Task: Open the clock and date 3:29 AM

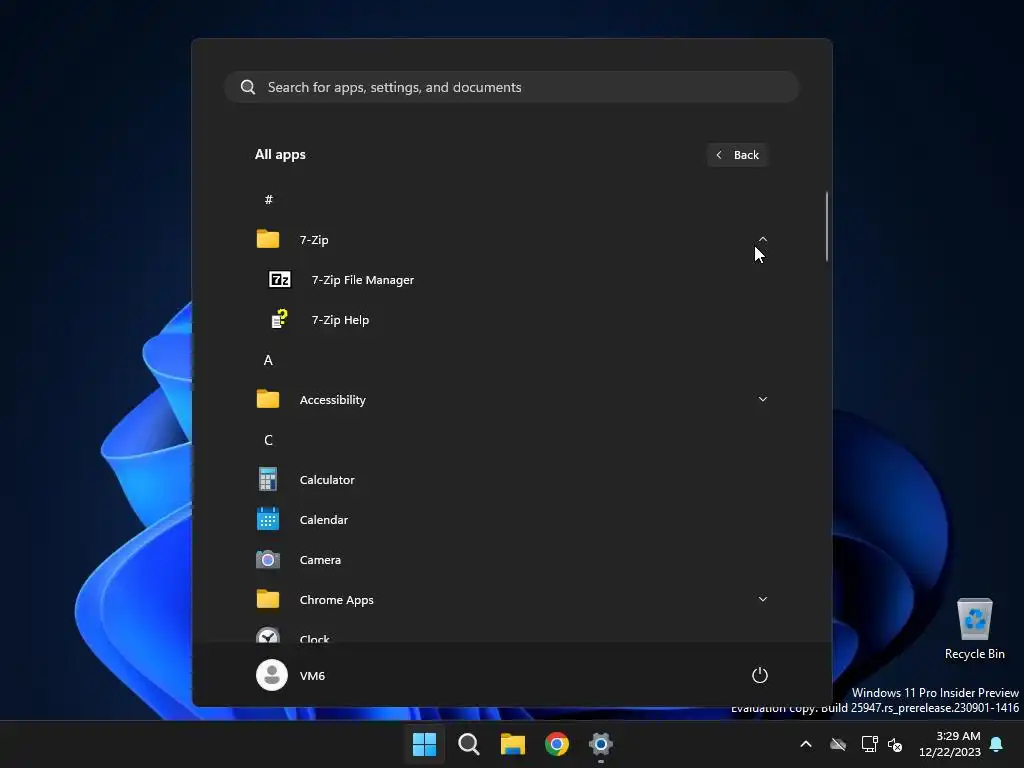Action: (x=950, y=744)
